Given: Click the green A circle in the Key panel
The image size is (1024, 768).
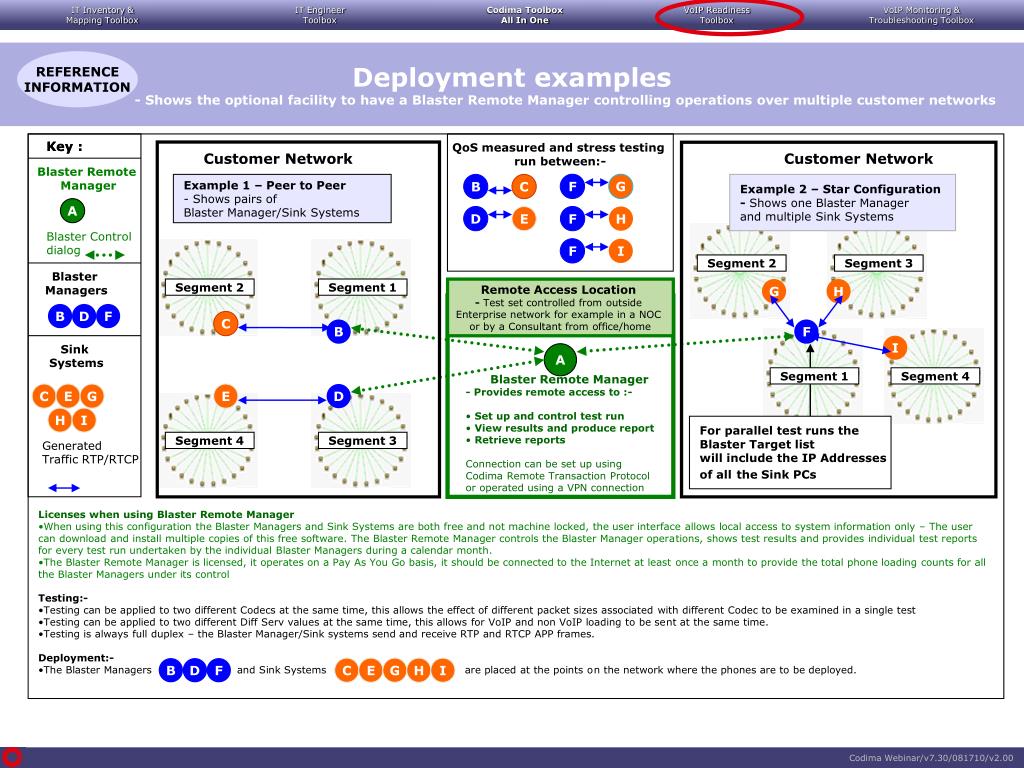Looking at the screenshot, I should click(72, 211).
